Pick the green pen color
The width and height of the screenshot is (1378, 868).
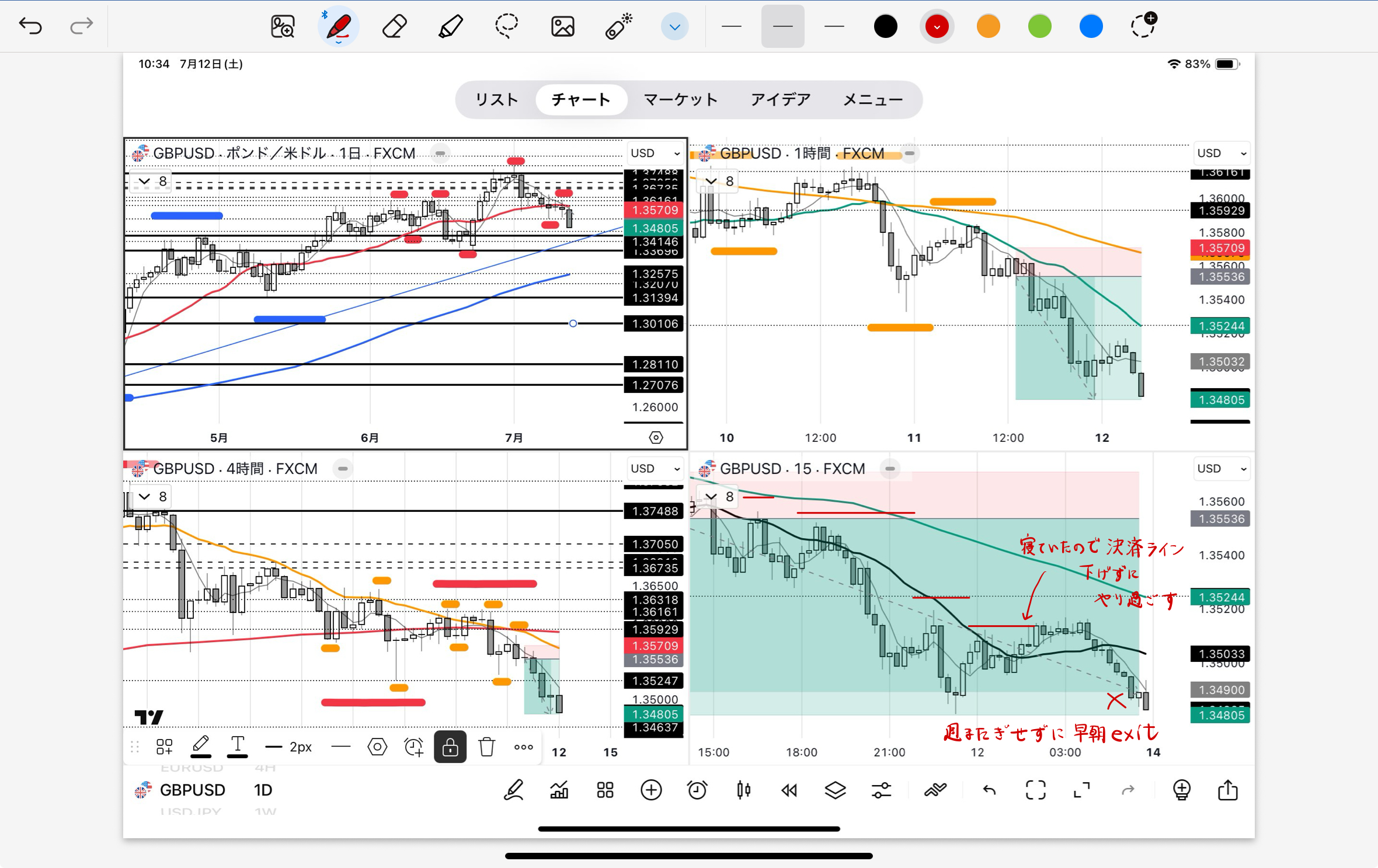click(1039, 26)
